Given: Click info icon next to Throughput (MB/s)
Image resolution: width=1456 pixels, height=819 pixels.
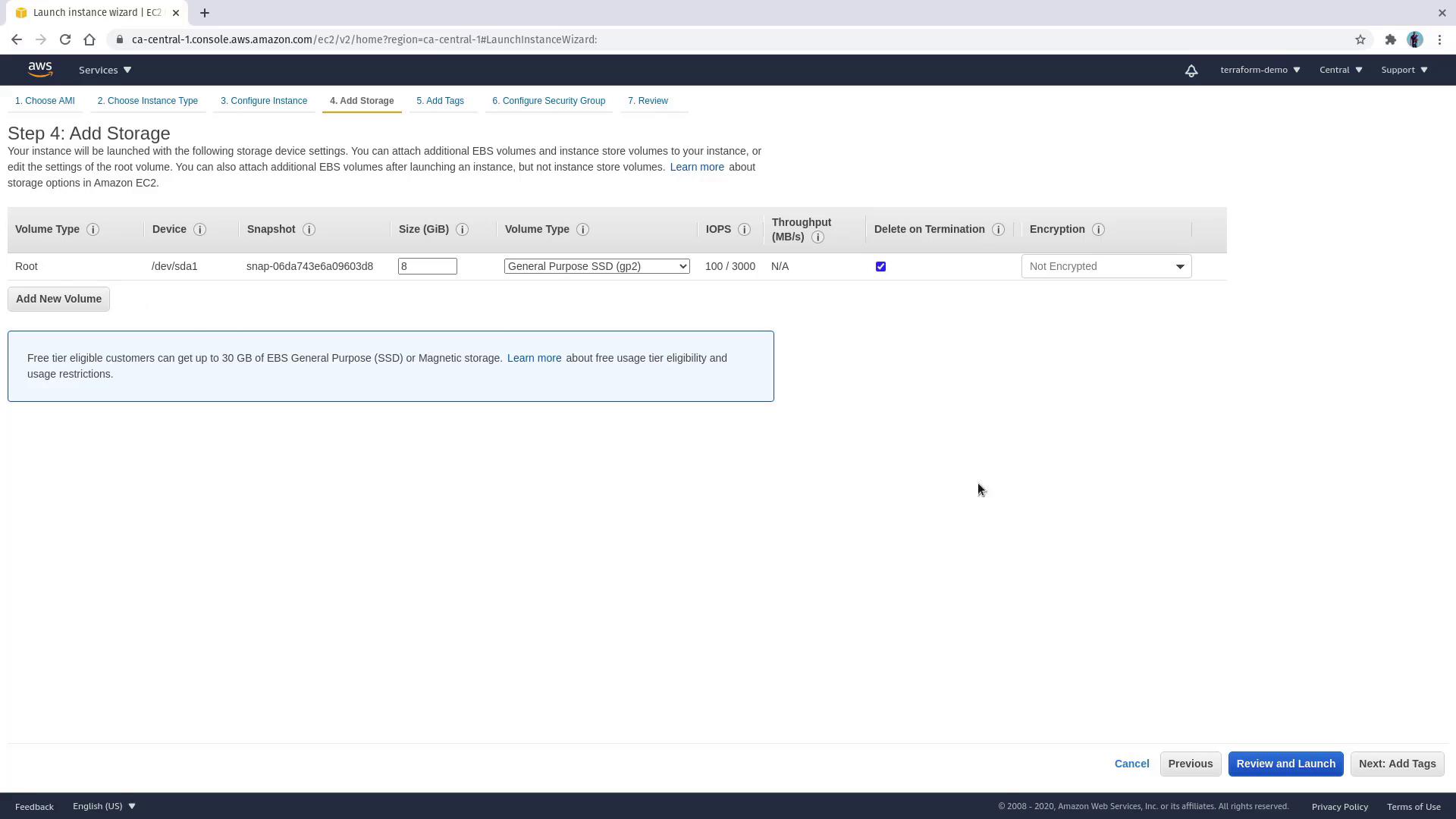Looking at the screenshot, I should click(x=817, y=237).
